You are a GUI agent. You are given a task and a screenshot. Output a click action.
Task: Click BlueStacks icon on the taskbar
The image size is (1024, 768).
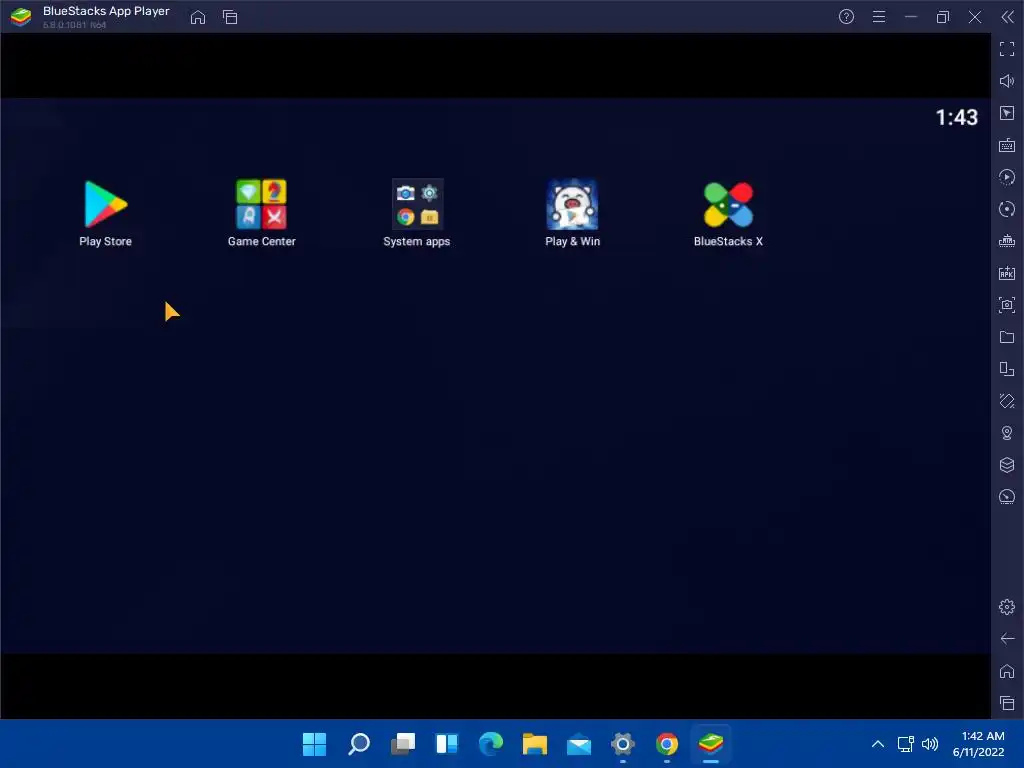click(711, 744)
